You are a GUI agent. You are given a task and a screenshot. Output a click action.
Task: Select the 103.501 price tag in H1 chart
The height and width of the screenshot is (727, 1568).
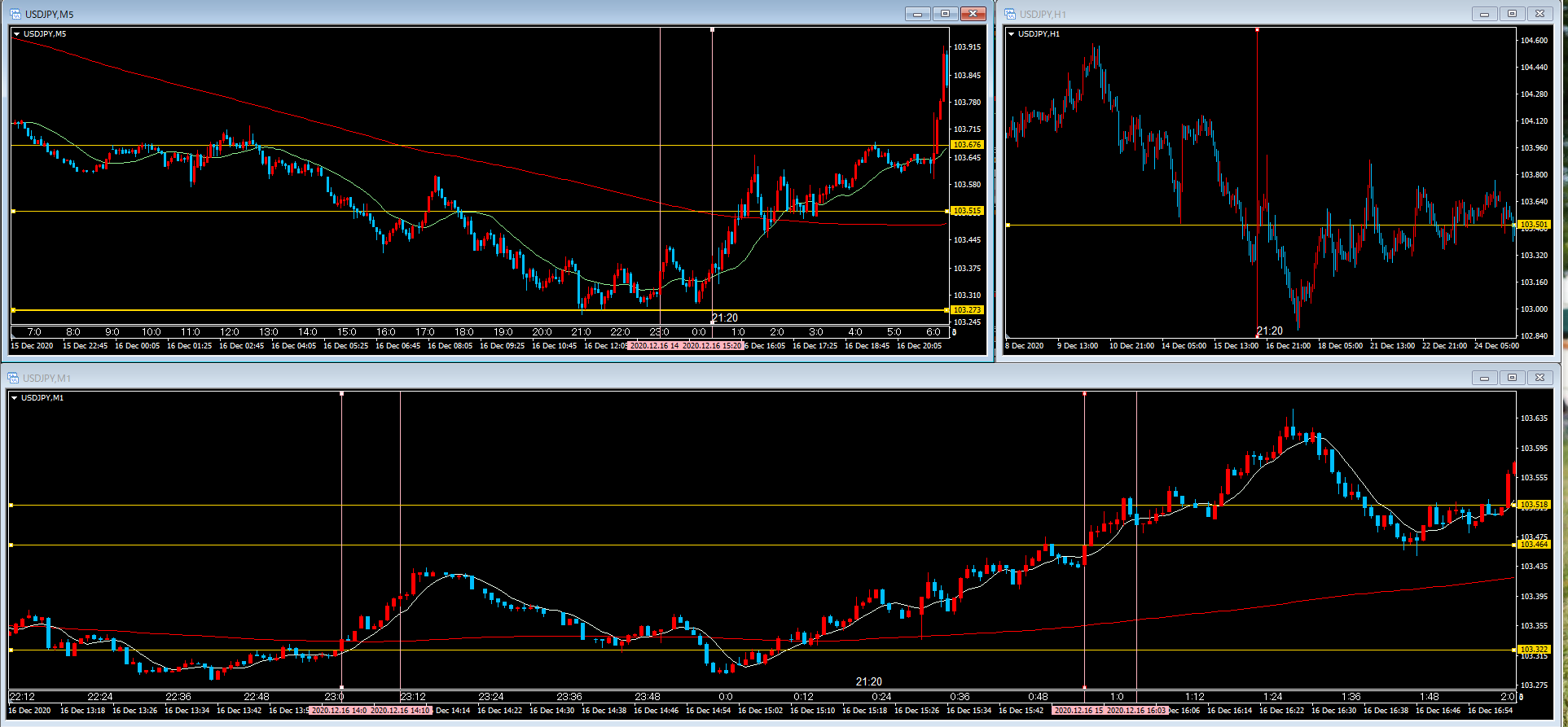1533,225
